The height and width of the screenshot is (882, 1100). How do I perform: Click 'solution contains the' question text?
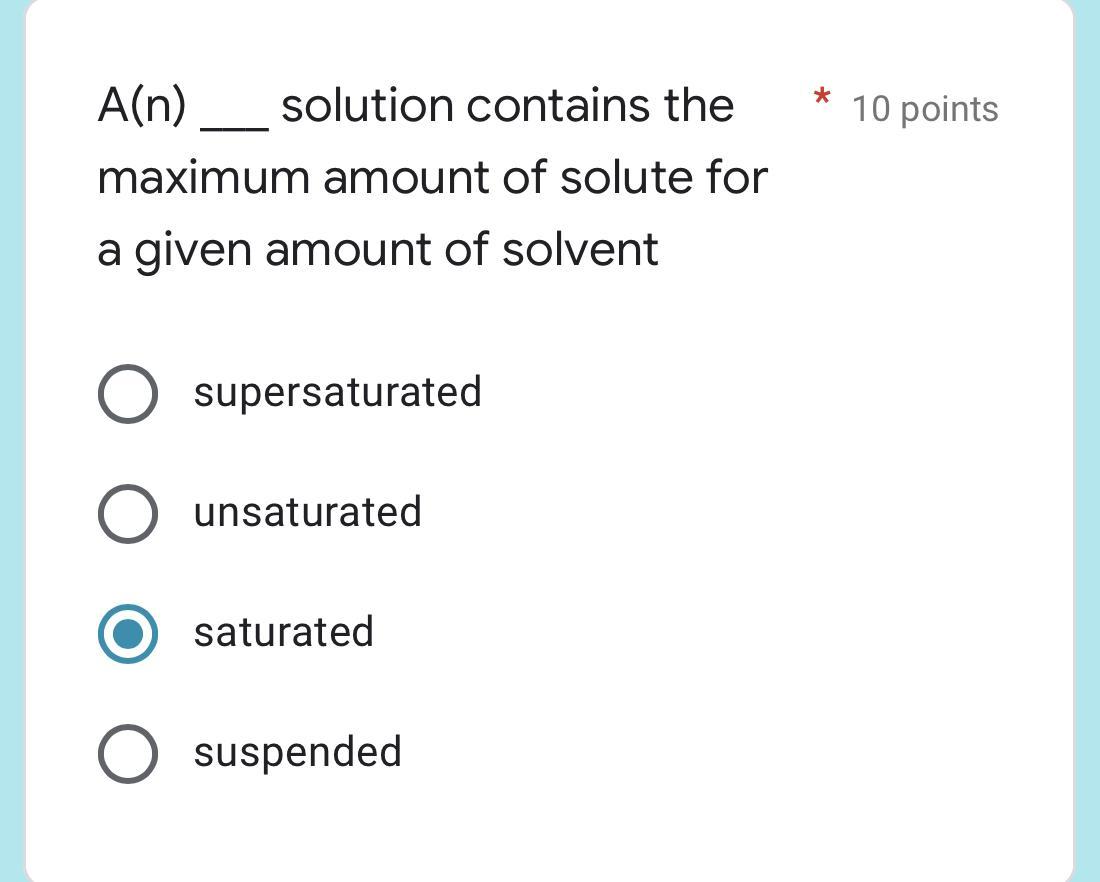tap(507, 106)
